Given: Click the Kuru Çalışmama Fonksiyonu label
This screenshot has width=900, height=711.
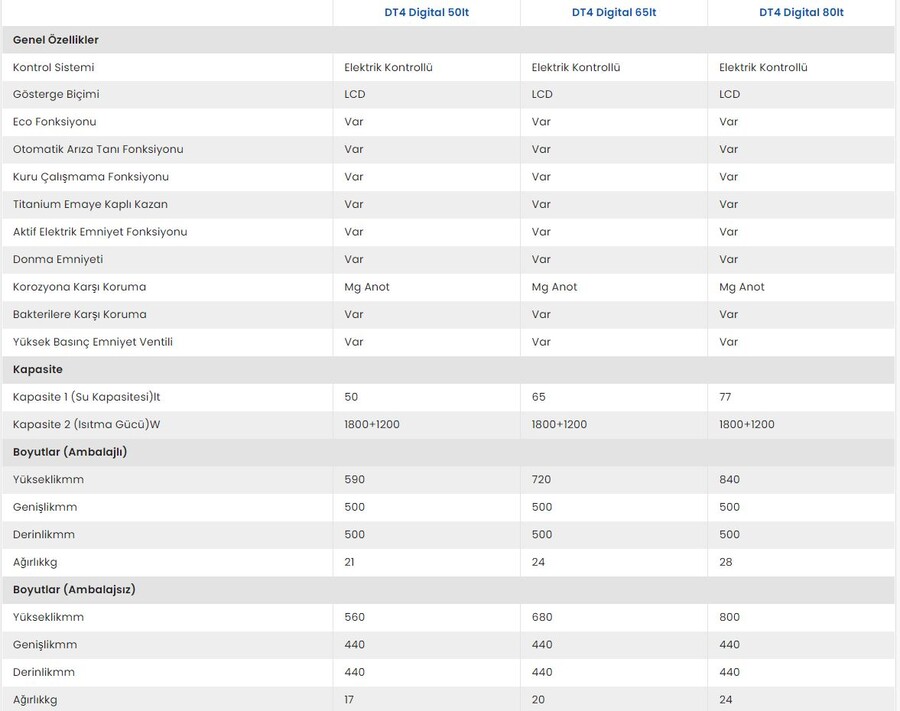Looking at the screenshot, I should click(91, 177).
